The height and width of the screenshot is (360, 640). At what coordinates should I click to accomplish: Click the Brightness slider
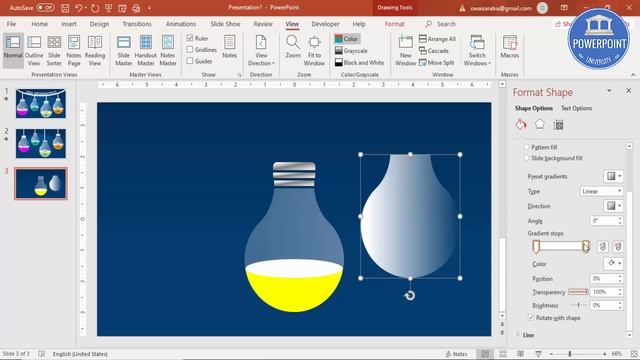[x=578, y=305]
